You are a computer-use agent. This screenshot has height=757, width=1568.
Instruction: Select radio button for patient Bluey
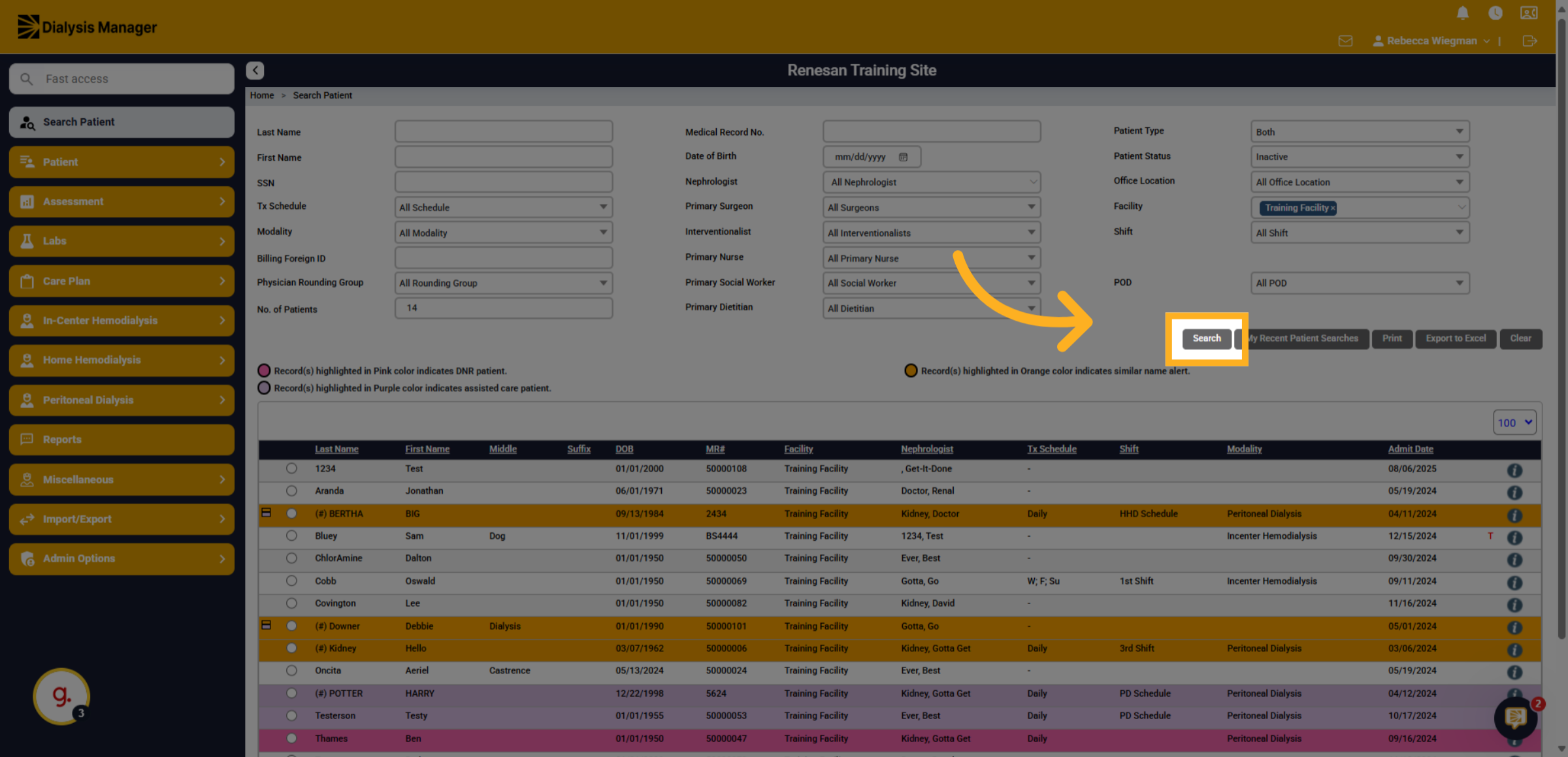click(291, 536)
